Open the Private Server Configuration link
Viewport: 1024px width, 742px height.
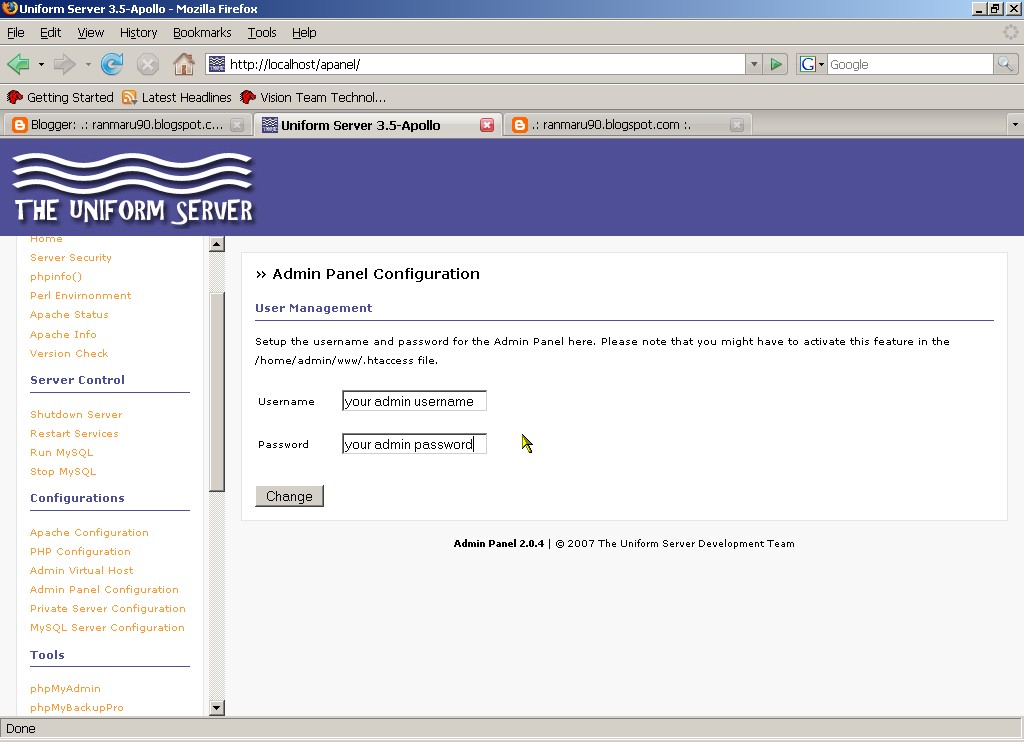tap(108, 608)
